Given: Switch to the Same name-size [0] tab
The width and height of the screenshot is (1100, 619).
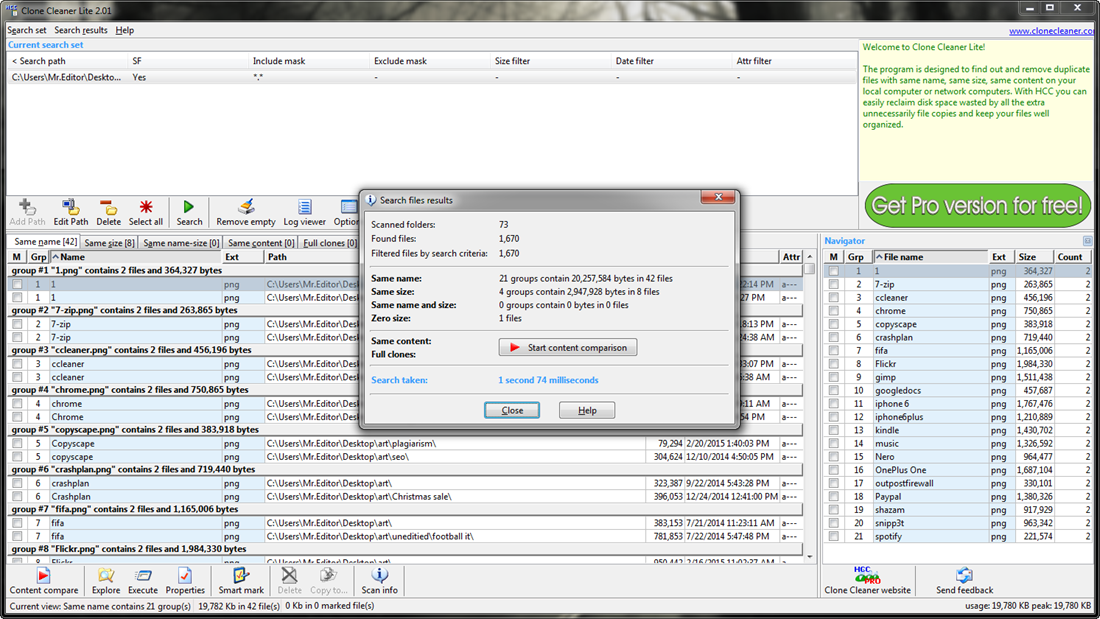Looking at the screenshot, I should (x=181, y=243).
